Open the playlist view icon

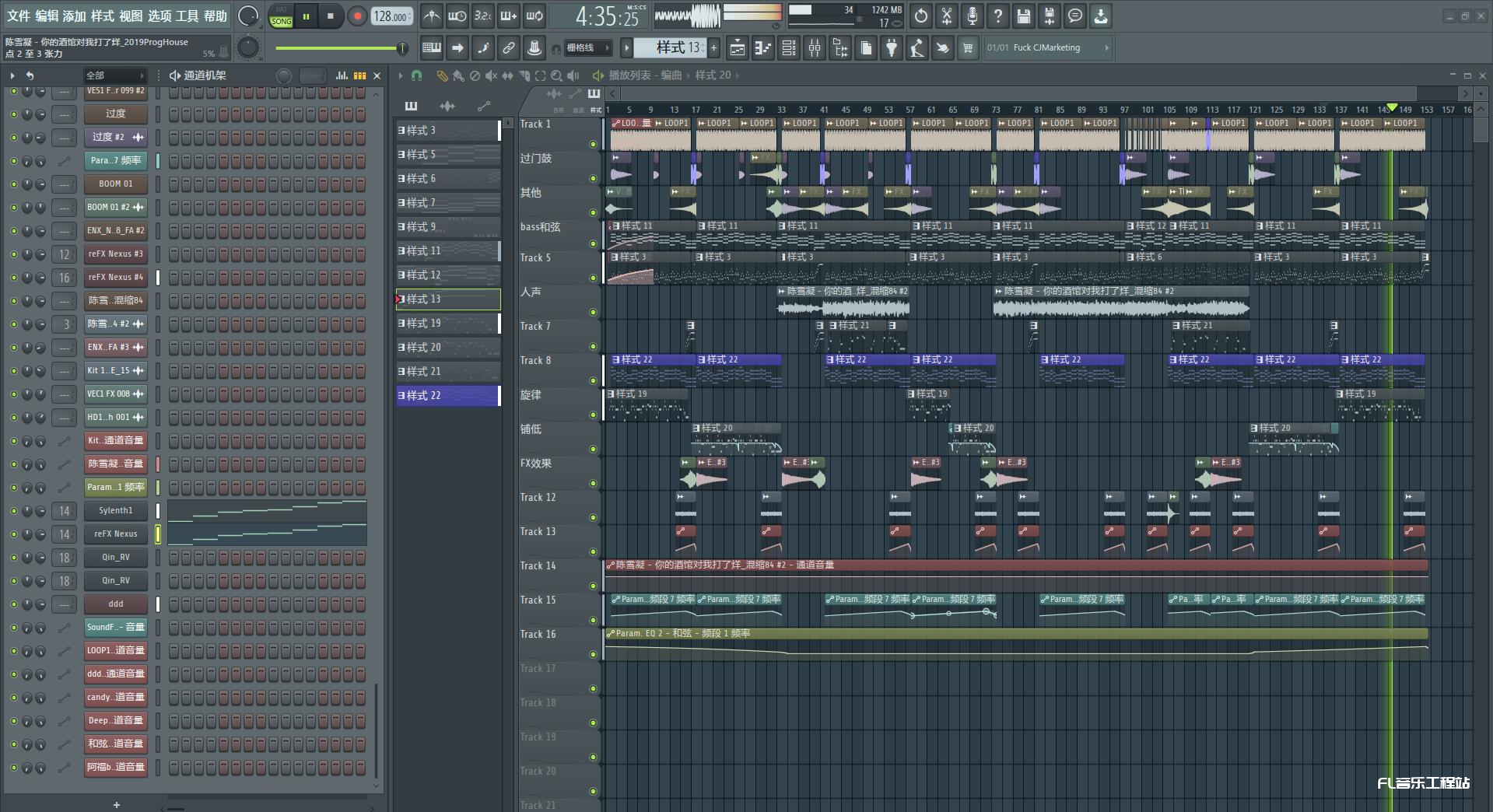tap(737, 47)
